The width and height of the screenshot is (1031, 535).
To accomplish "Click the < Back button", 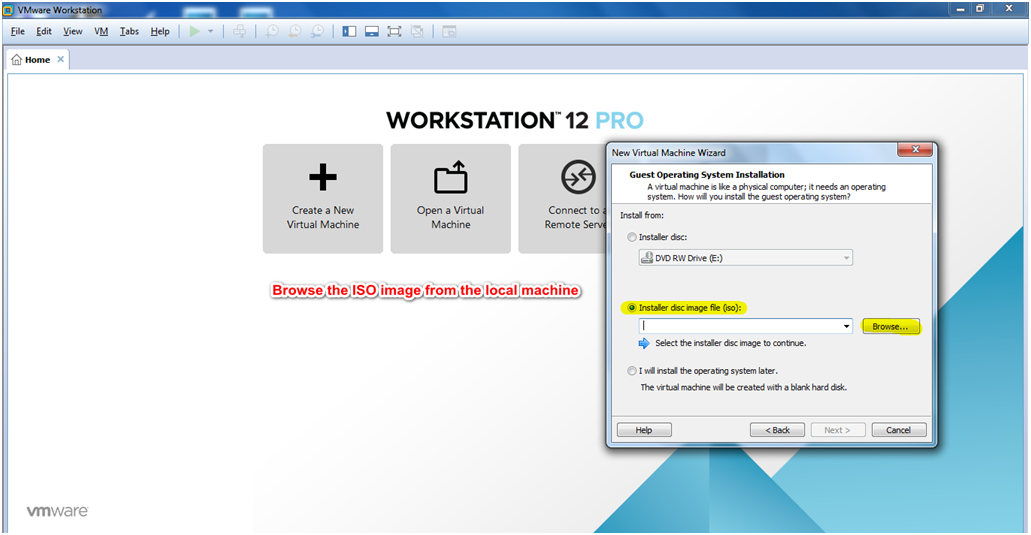I will pyautogui.click(x=777, y=430).
